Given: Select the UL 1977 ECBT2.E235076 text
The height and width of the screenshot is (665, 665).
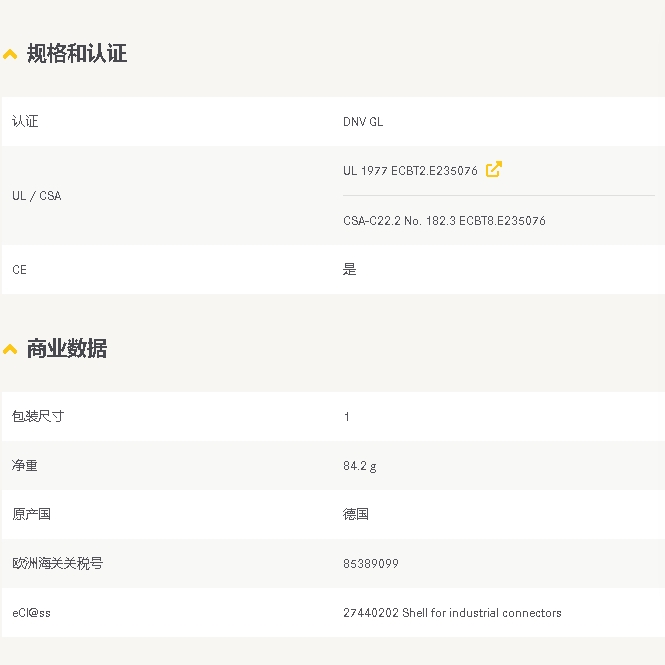Looking at the screenshot, I should click(410, 170).
